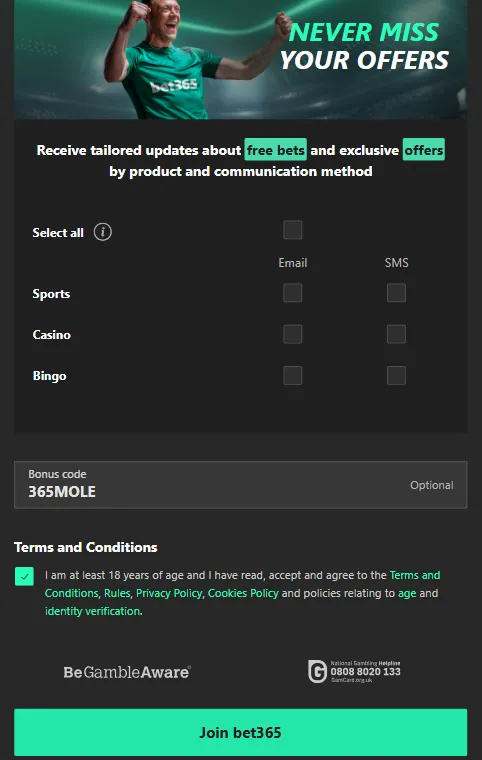The image size is (482, 760).
Task: Enable Casino Email updates checkbox
Action: pos(292,334)
